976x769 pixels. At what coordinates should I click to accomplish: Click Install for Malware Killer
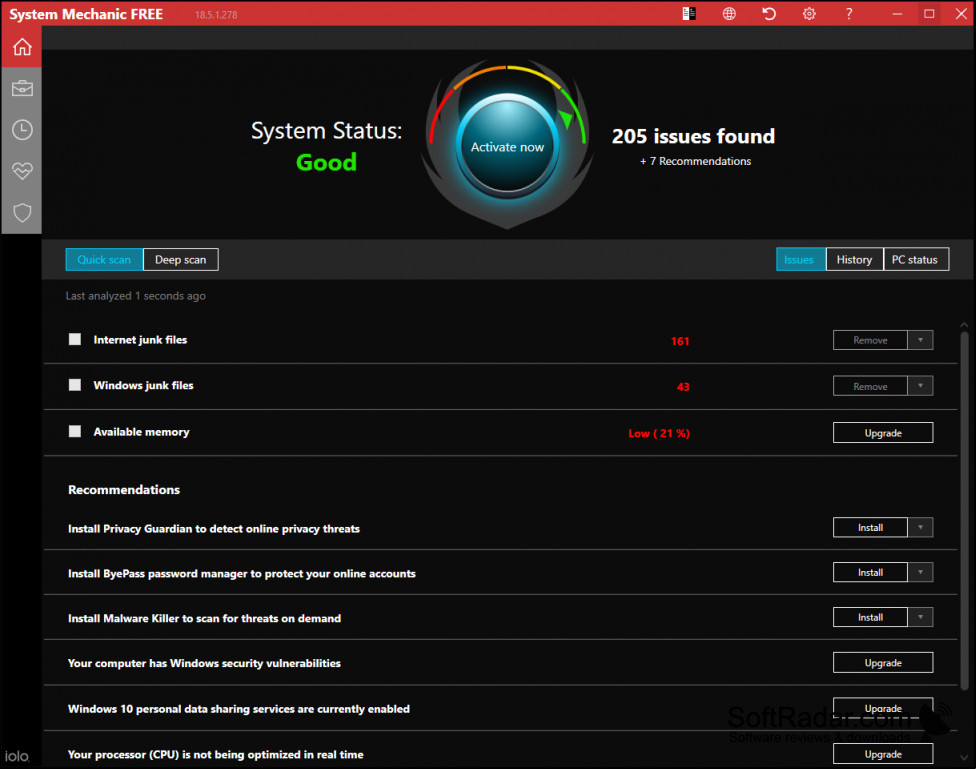pyautogui.click(x=870, y=617)
